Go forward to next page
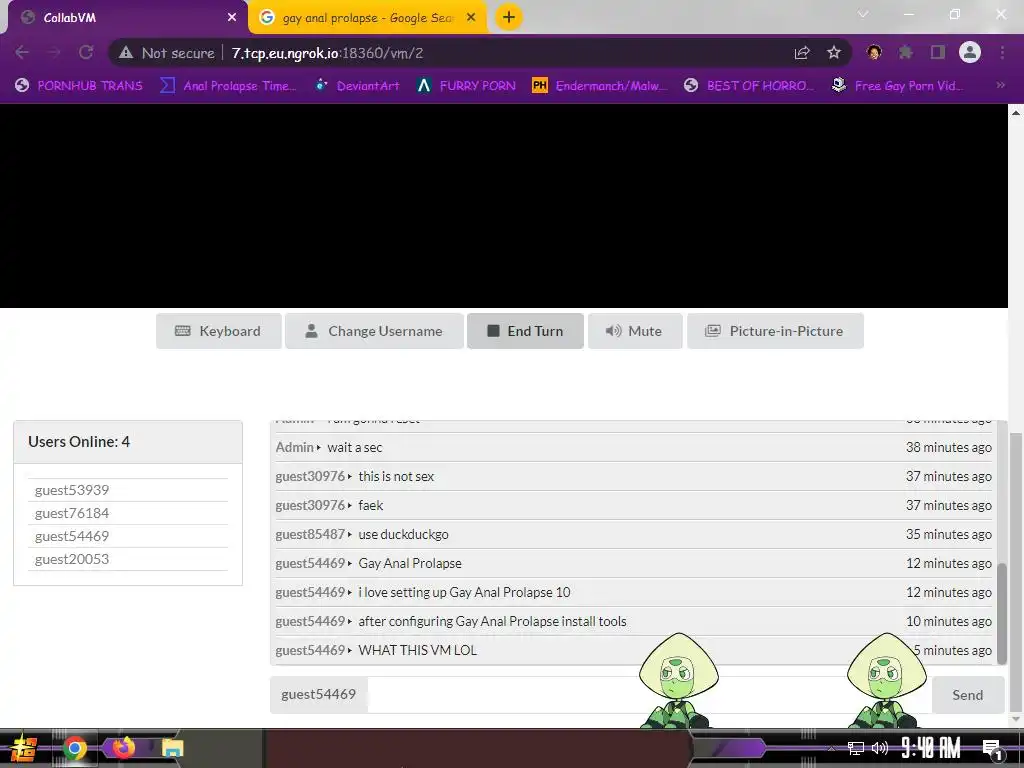The height and width of the screenshot is (768, 1024). [x=54, y=53]
